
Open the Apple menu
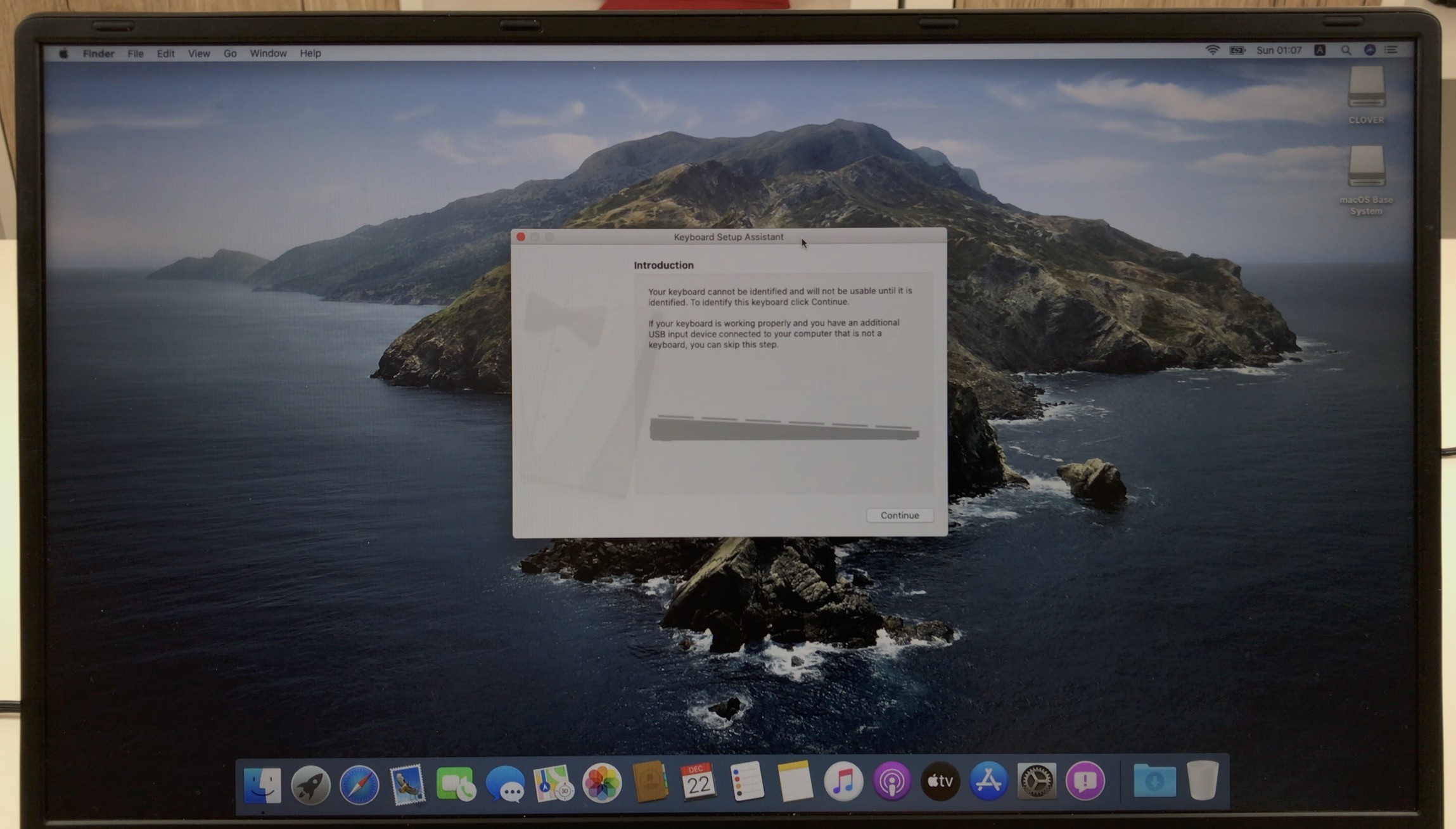tap(63, 53)
